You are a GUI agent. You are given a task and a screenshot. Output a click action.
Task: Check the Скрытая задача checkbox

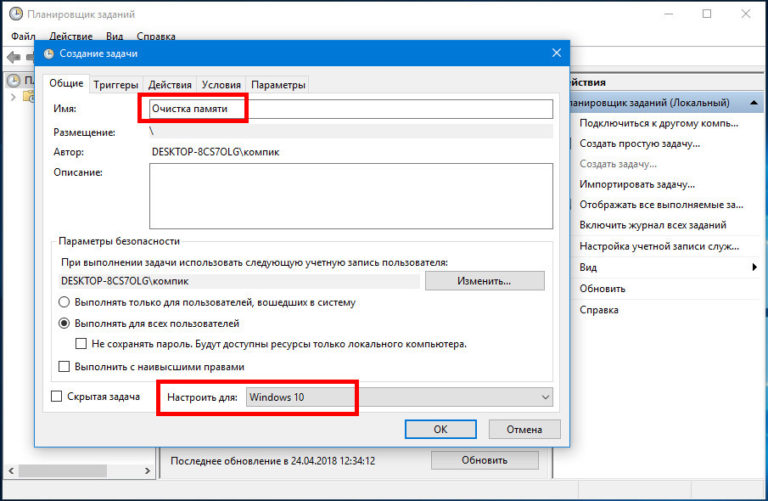click(57, 397)
